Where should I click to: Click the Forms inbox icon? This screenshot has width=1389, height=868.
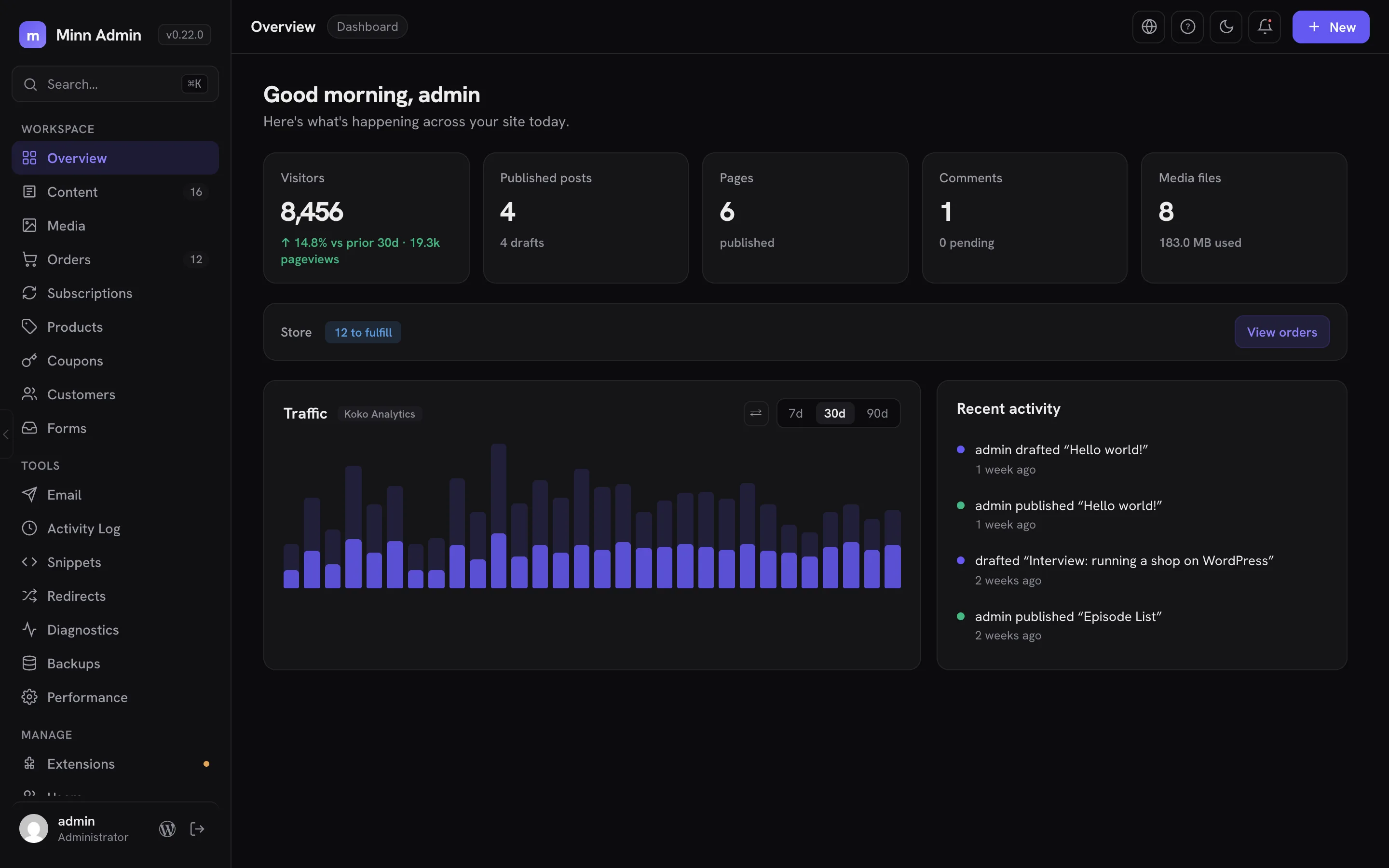click(29, 428)
